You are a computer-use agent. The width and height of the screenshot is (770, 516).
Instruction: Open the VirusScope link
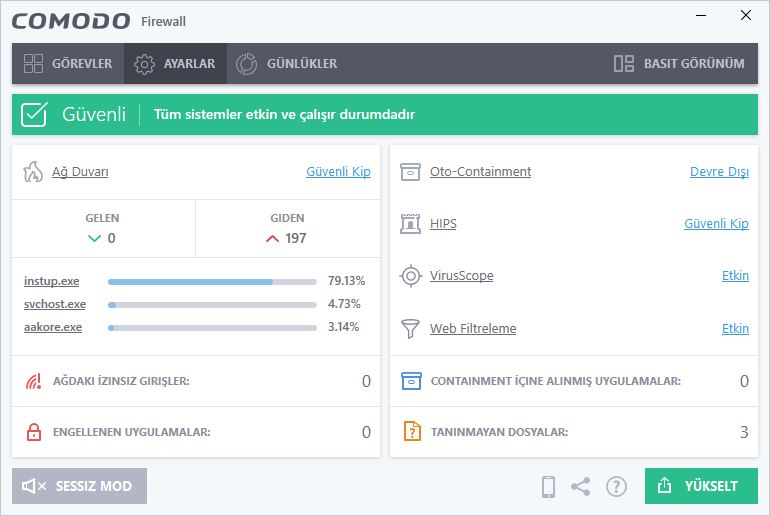(x=462, y=276)
